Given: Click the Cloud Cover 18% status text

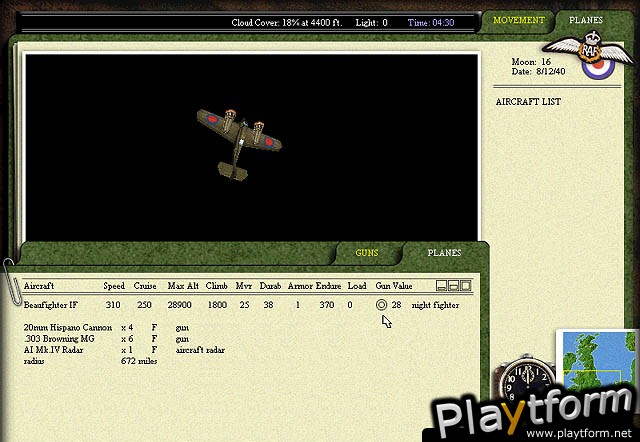Looking at the screenshot, I should [x=286, y=22].
